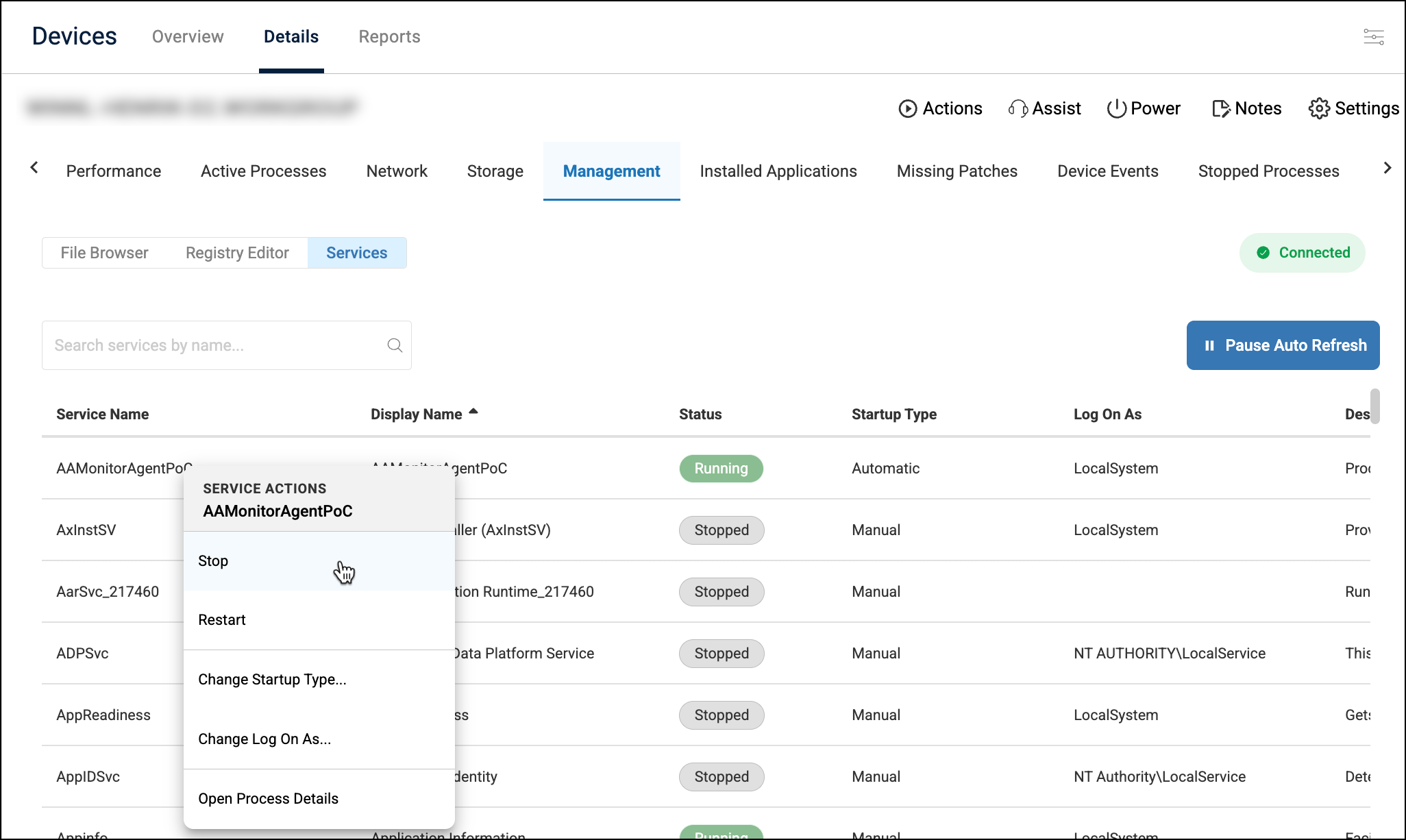Choose Restart in the service actions menu
1406x840 pixels.
pyautogui.click(x=319, y=620)
